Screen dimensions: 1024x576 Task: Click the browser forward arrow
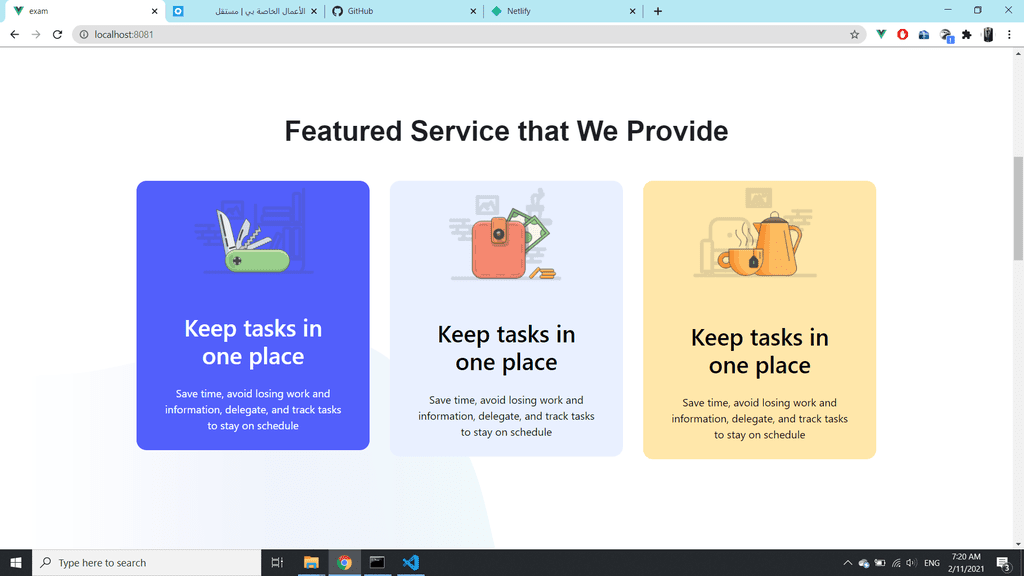(x=36, y=35)
